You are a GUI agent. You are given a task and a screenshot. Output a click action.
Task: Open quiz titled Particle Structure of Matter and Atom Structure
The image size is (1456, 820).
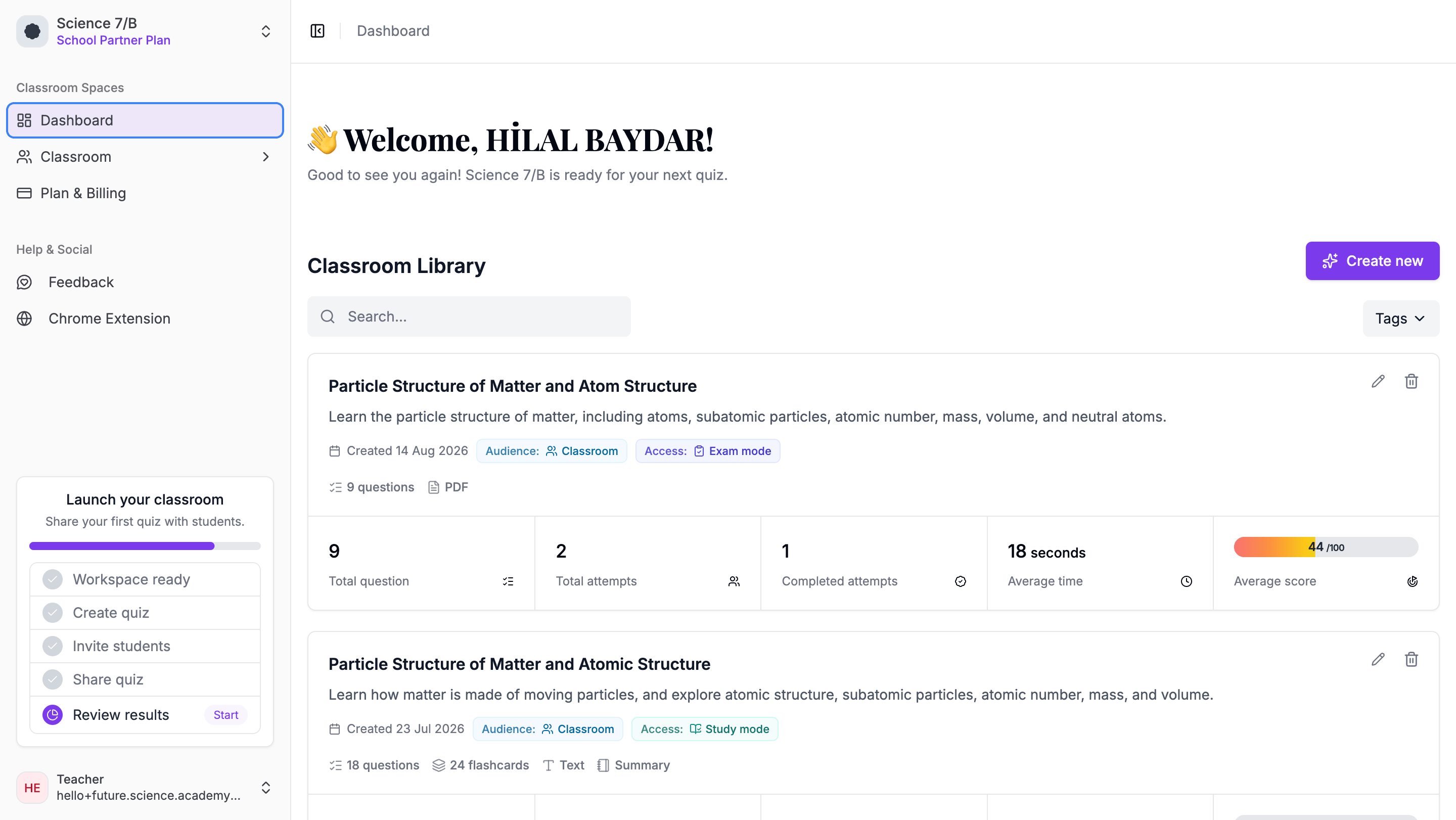click(x=512, y=386)
